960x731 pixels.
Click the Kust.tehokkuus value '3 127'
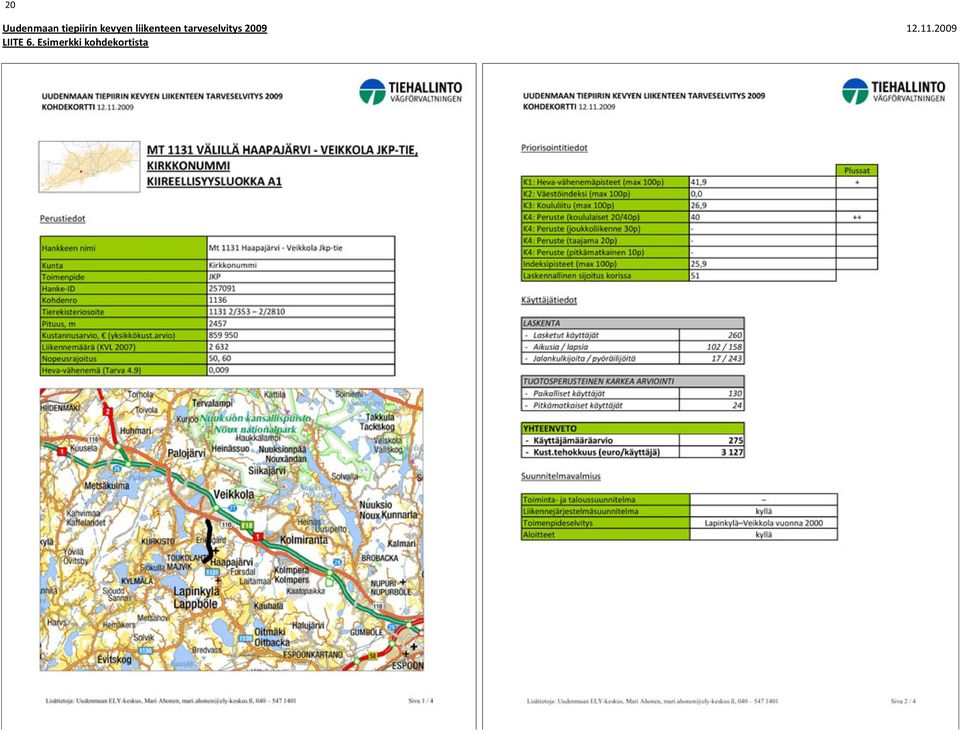[732, 452]
